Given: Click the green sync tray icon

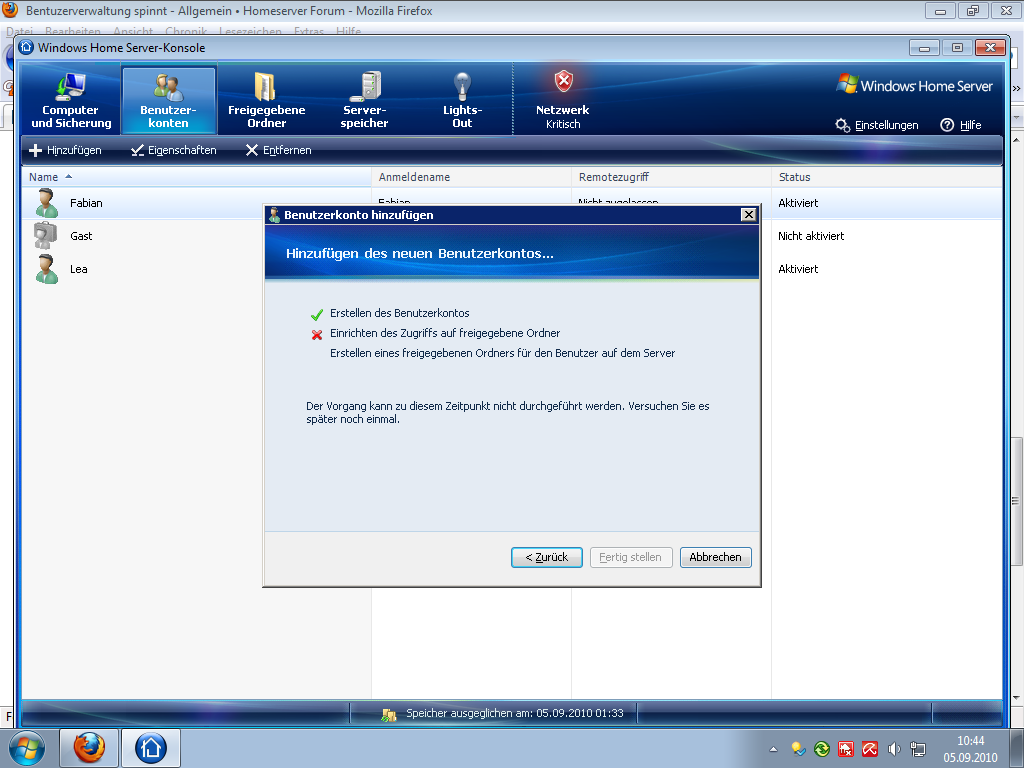Looking at the screenshot, I should (x=822, y=749).
